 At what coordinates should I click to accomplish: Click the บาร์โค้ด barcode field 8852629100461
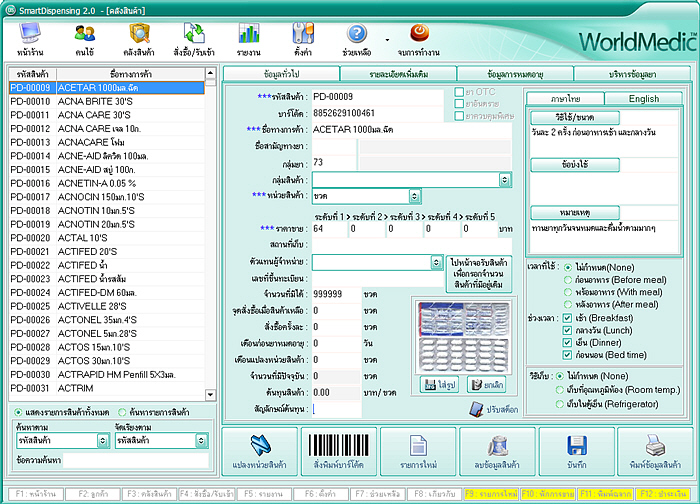click(377, 113)
